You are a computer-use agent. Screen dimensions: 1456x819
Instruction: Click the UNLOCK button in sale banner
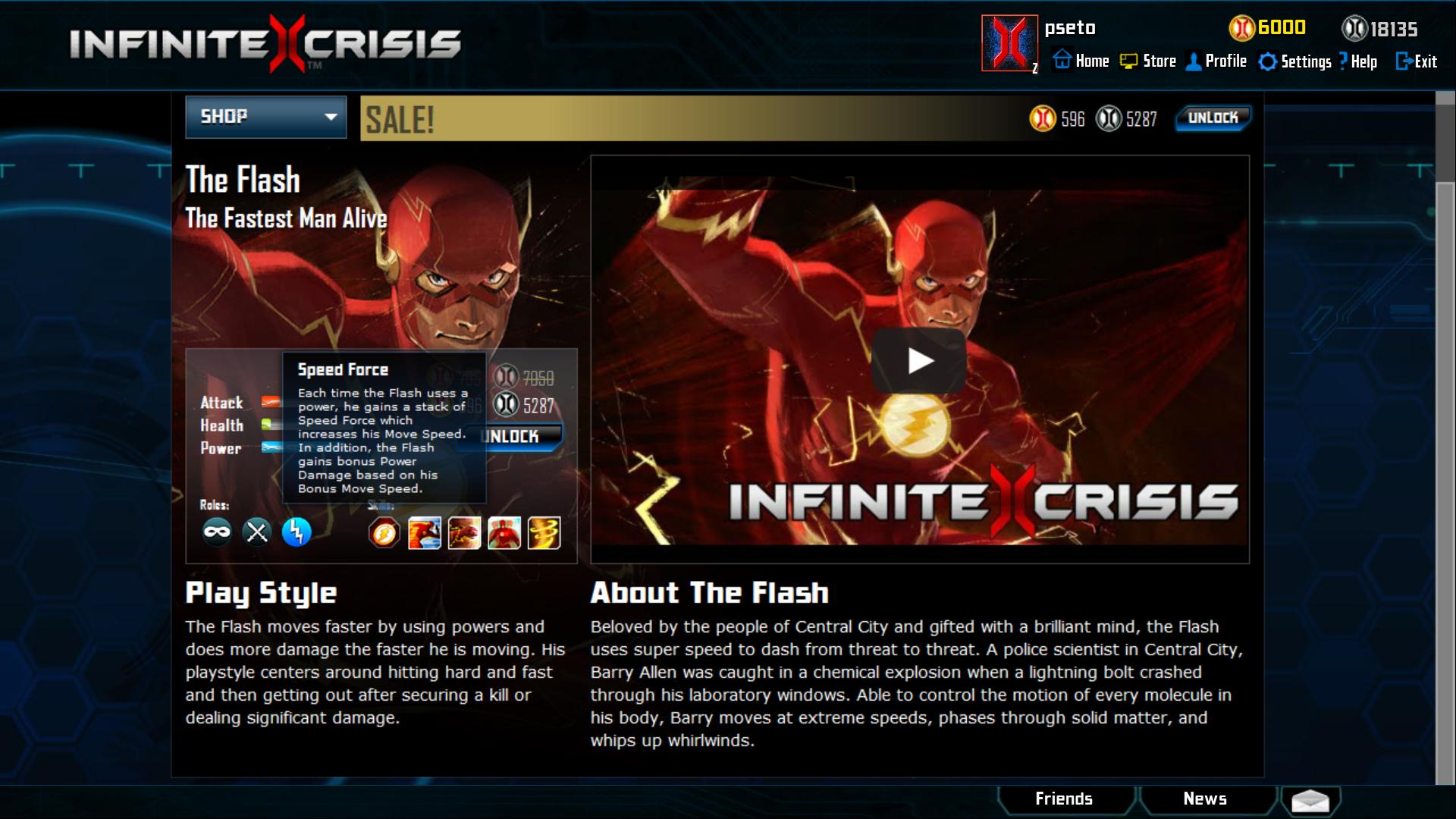tap(1213, 118)
